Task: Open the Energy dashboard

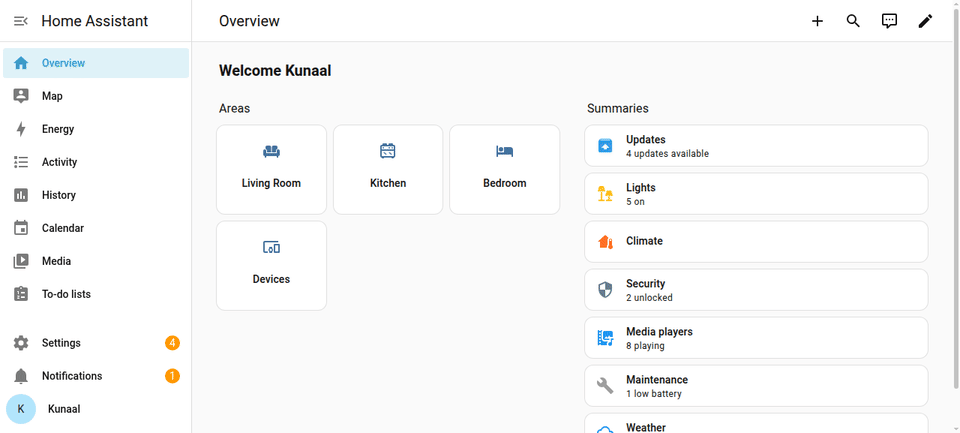Action: click(96, 129)
